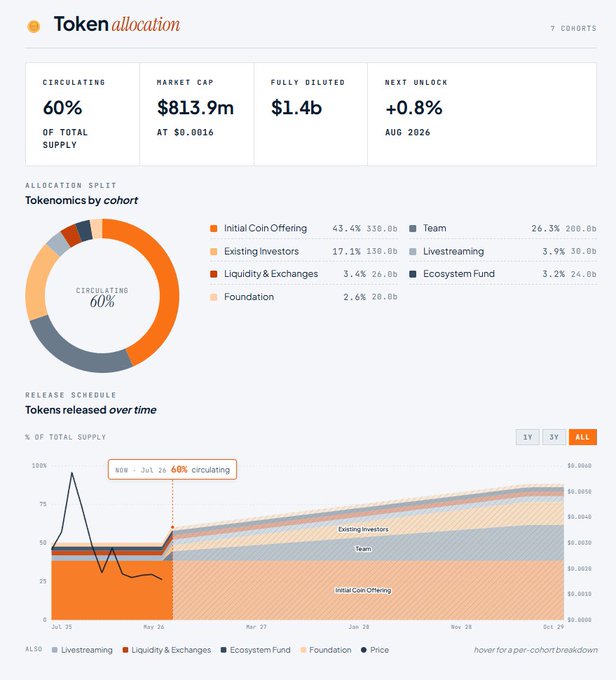The image size is (616, 680).
Task: Click the Initial Coin Offering color swatch
Action: tap(213, 229)
